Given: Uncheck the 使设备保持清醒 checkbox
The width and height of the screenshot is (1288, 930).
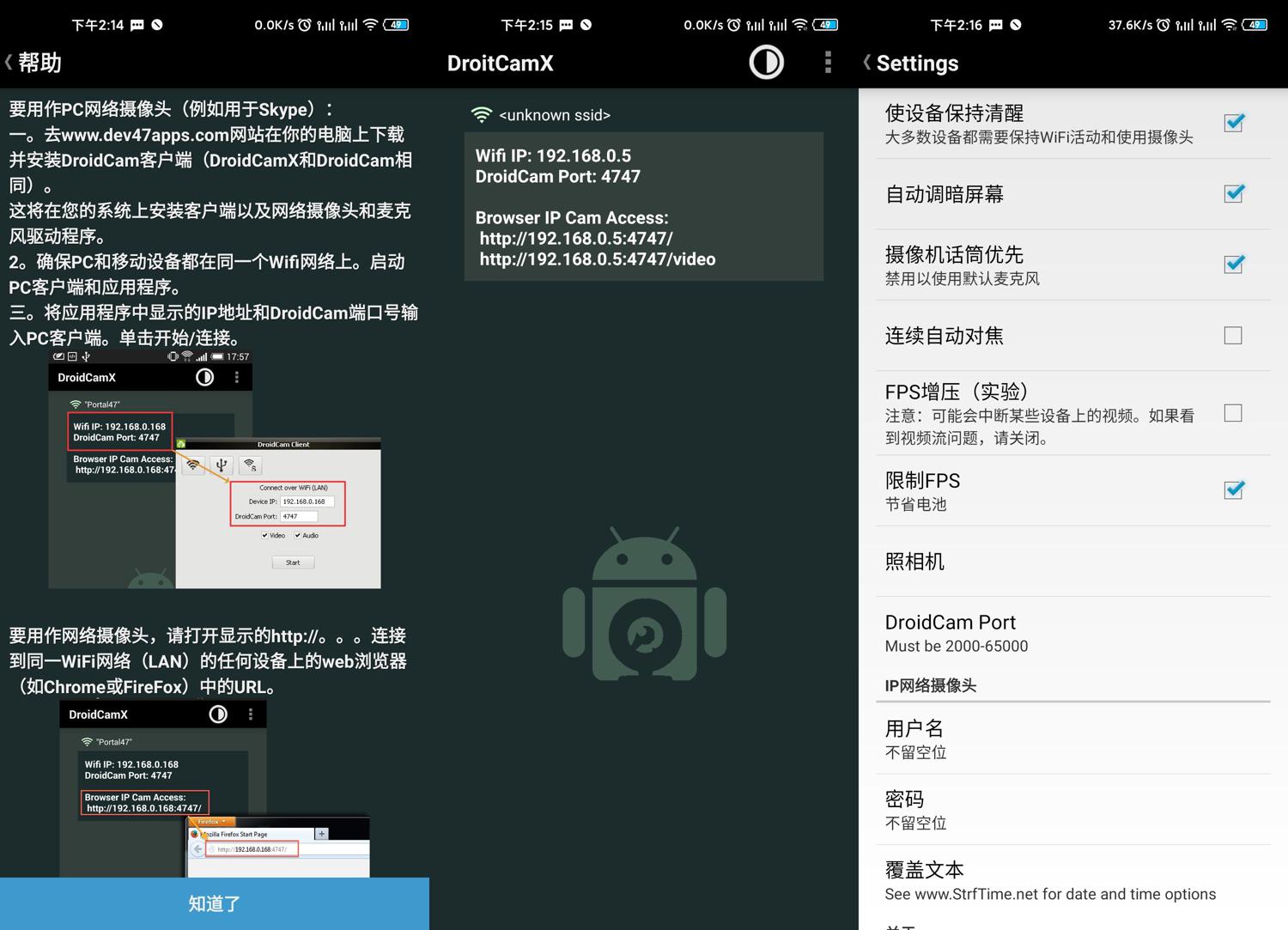Looking at the screenshot, I should click(1233, 123).
